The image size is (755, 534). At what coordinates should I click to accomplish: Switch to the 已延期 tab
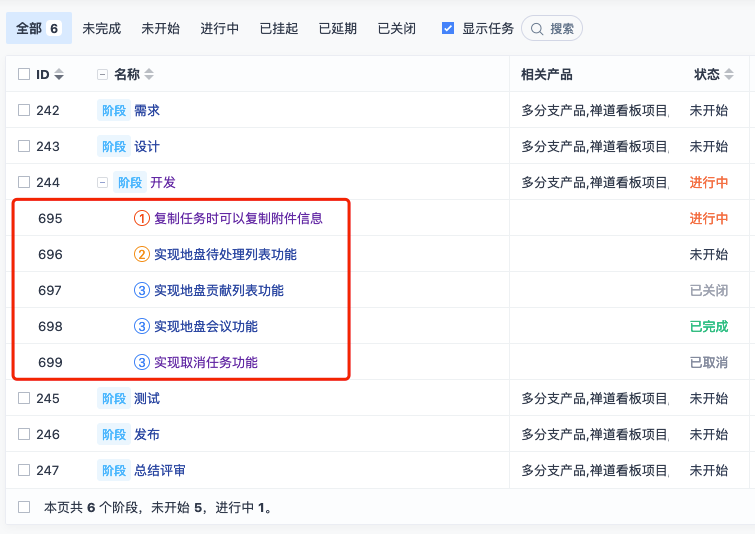338,28
